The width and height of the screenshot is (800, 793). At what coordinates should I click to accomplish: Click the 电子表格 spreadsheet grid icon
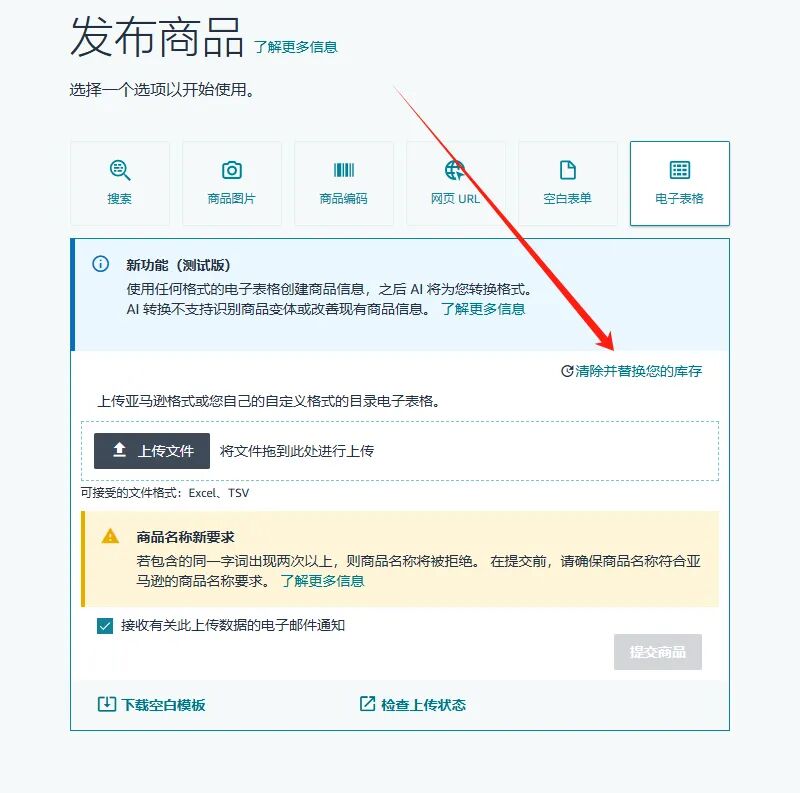pos(679,170)
